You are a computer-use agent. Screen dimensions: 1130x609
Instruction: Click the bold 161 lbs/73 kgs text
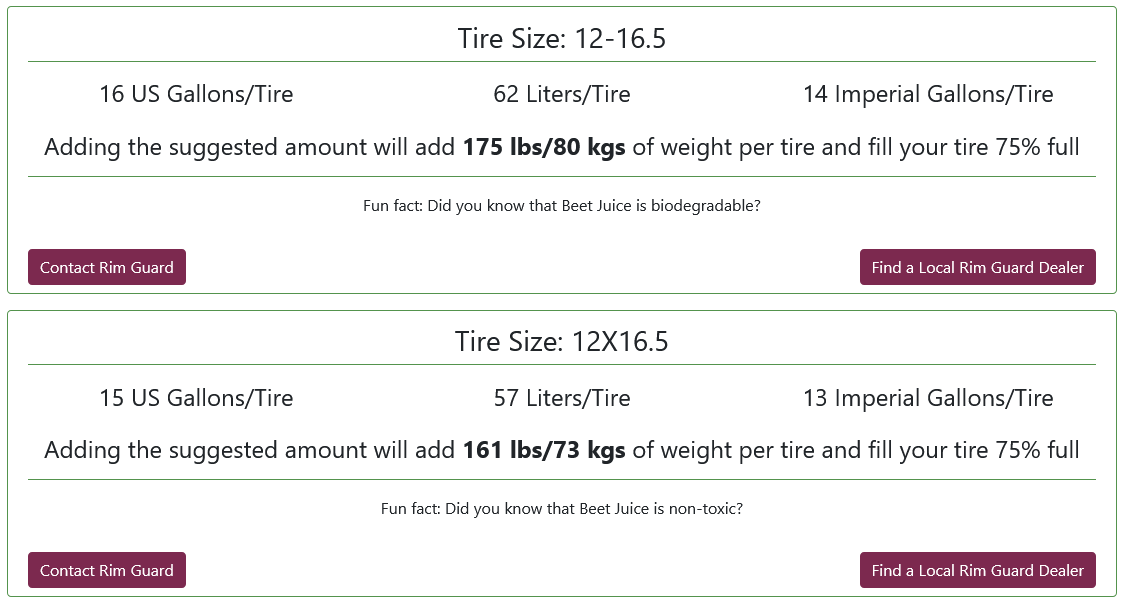(x=544, y=450)
